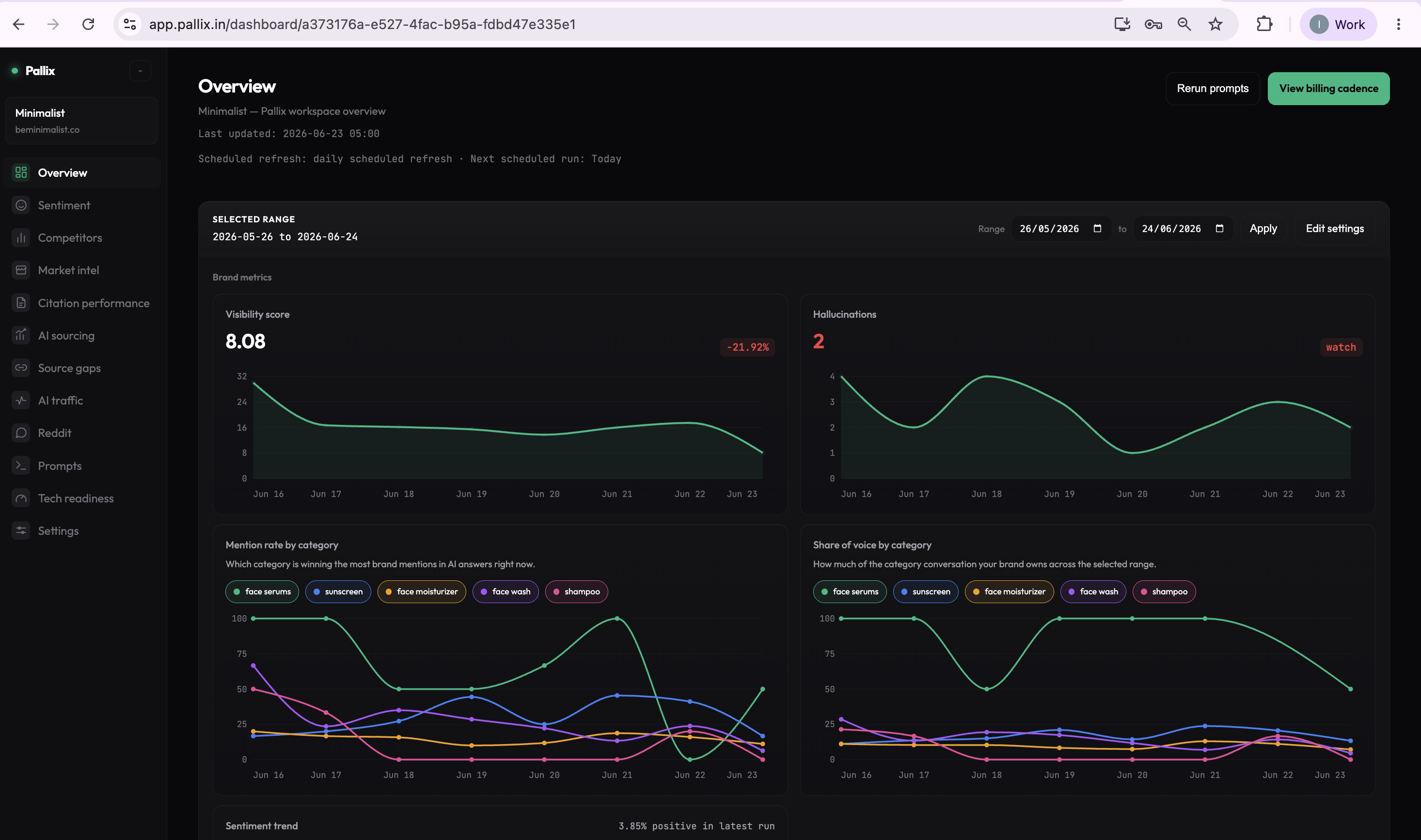Toggle face moisturizer in Mention rate chart
The height and width of the screenshot is (840, 1421).
click(x=422, y=591)
